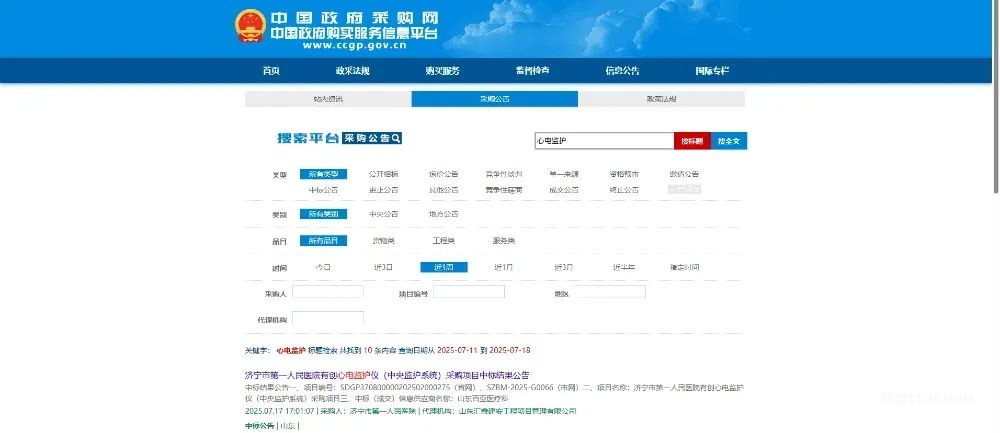Viewport: 1000px width, 433px height.
Task: Select the 所有类型 type filter
Action: 323,174
